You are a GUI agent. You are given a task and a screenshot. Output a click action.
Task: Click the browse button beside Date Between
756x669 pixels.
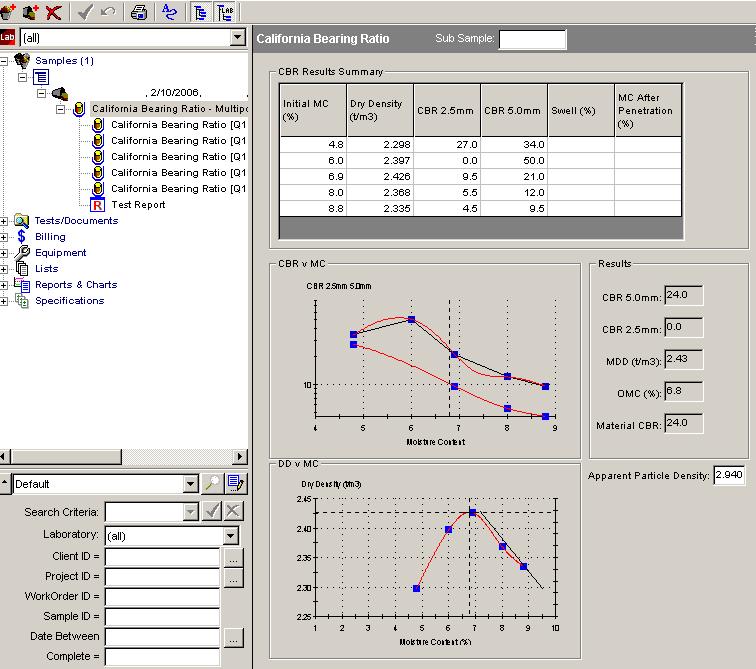point(232,637)
